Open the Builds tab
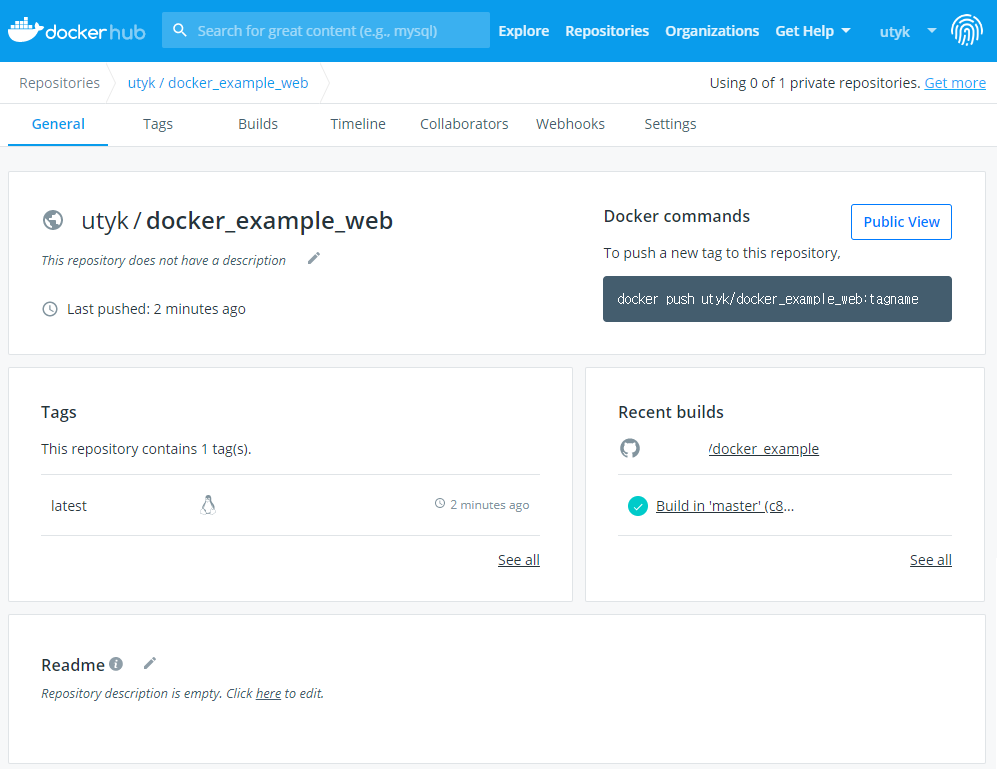 258,124
